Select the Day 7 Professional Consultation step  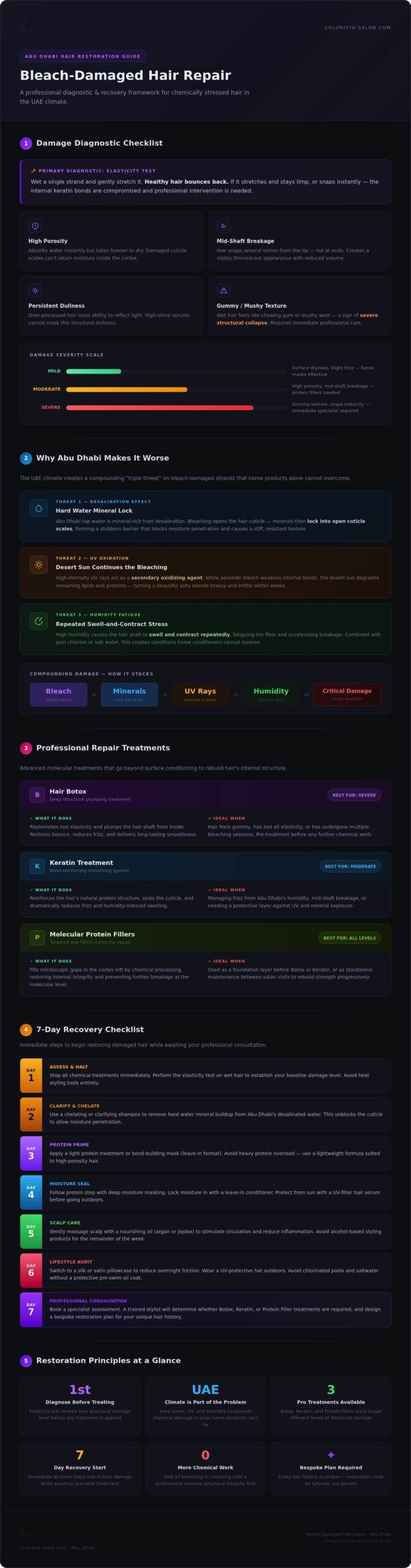coord(205,1310)
